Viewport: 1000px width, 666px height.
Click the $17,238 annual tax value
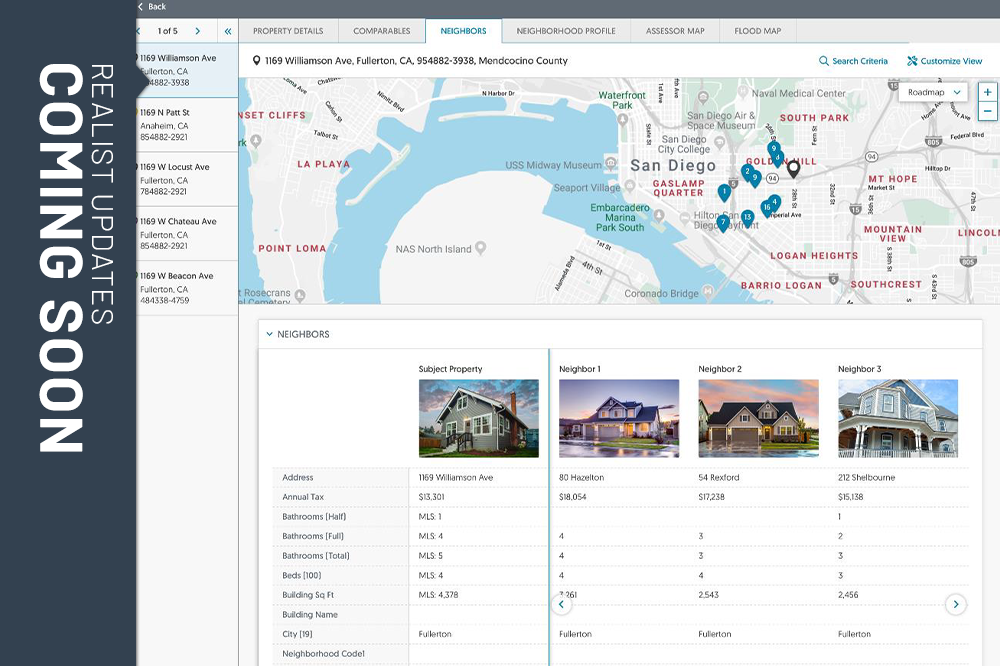(x=712, y=497)
